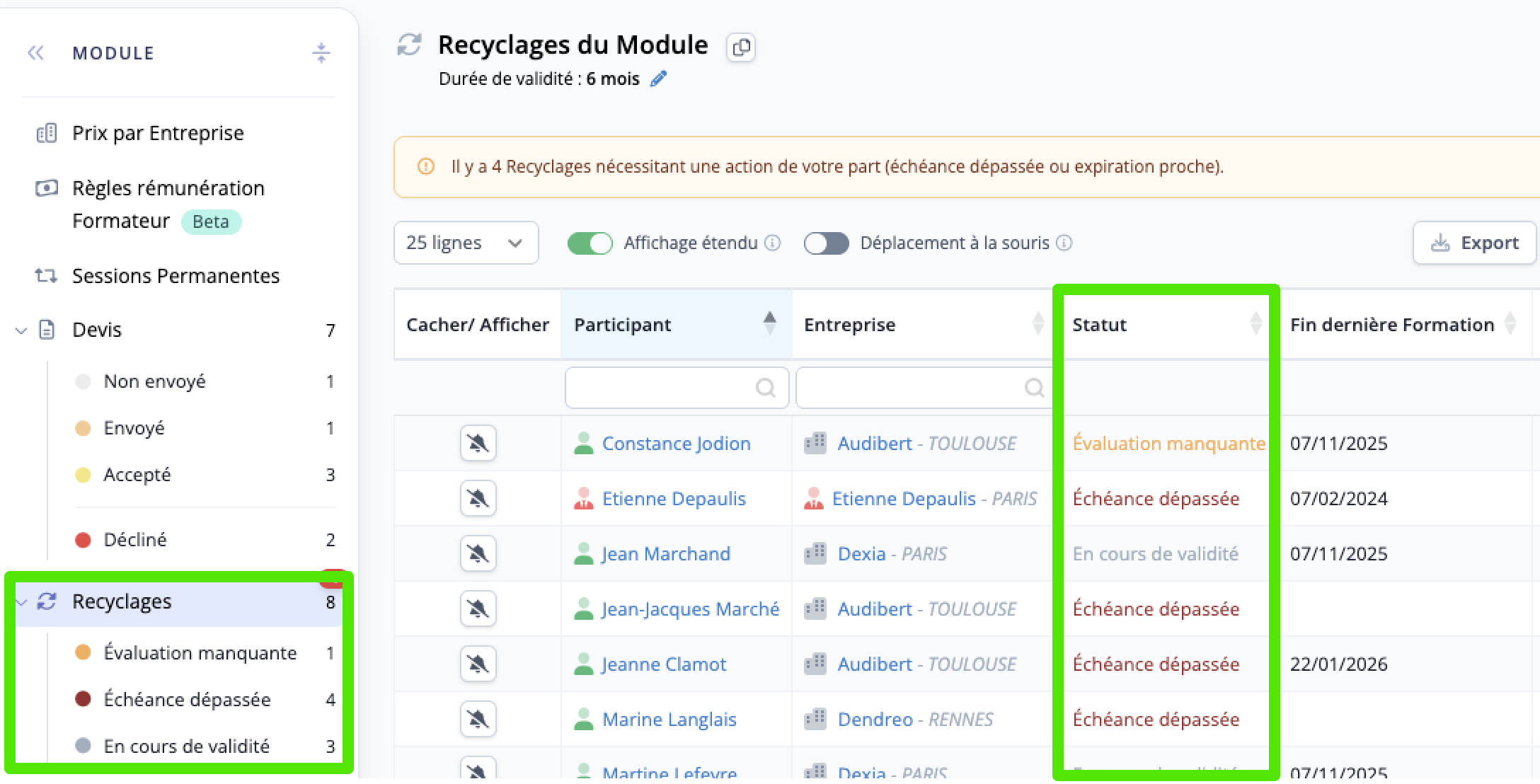This screenshot has width=1540, height=784.
Task: Toggle bell icon for Jean-Jacques Marché row
Action: pyautogui.click(x=478, y=609)
